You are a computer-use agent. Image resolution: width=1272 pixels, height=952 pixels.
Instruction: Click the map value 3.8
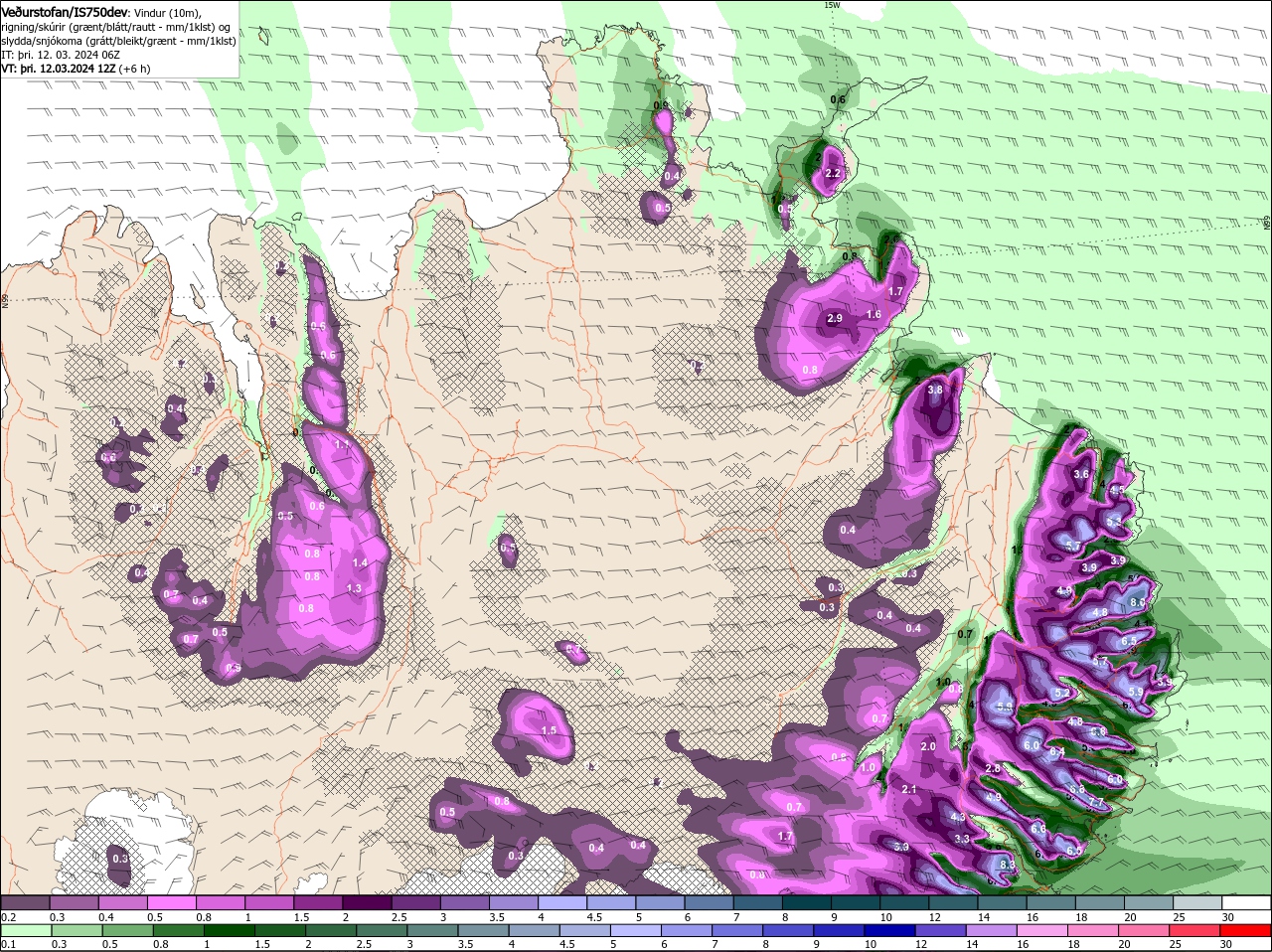(x=935, y=391)
